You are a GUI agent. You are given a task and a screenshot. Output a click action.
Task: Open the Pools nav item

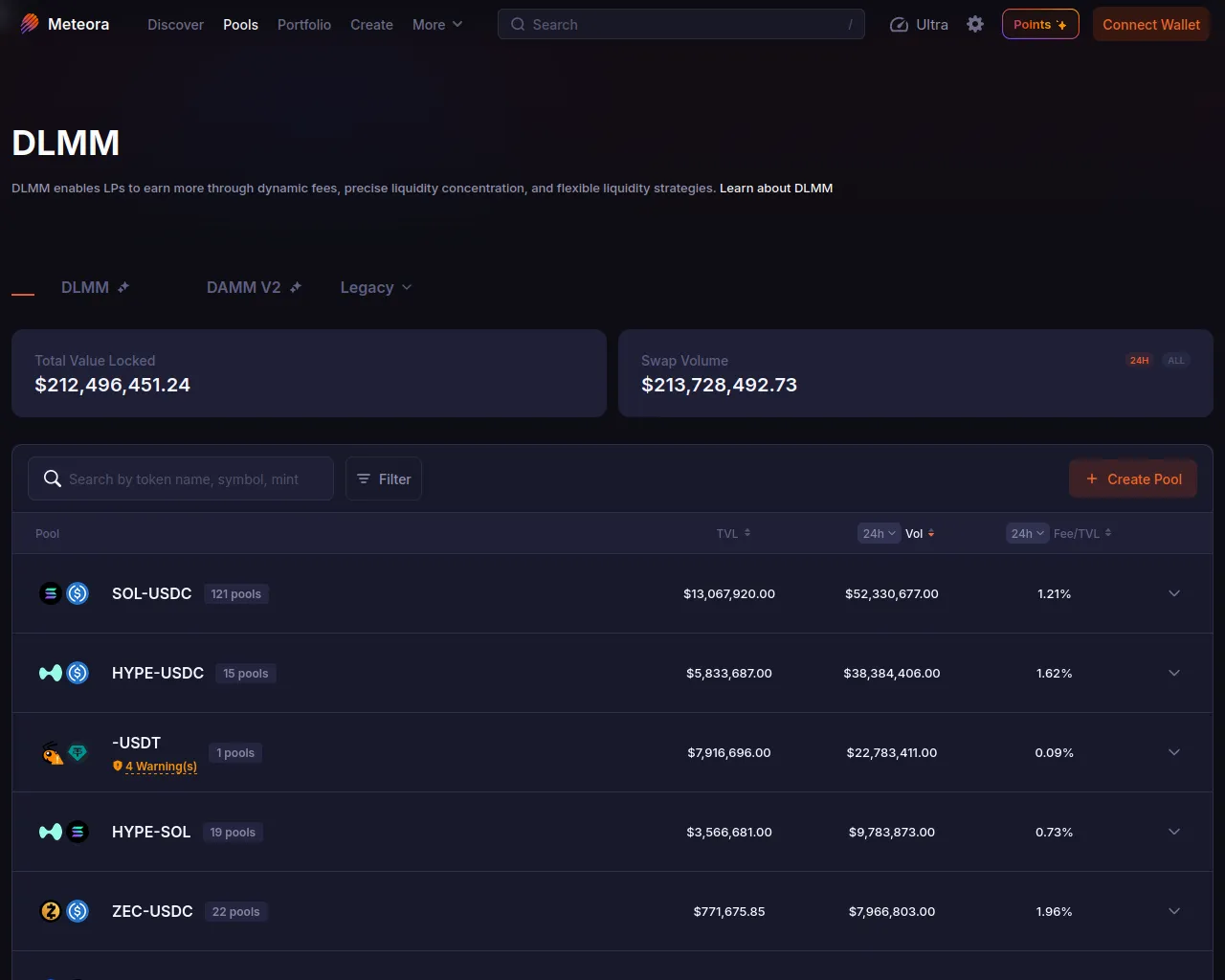(x=240, y=25)
